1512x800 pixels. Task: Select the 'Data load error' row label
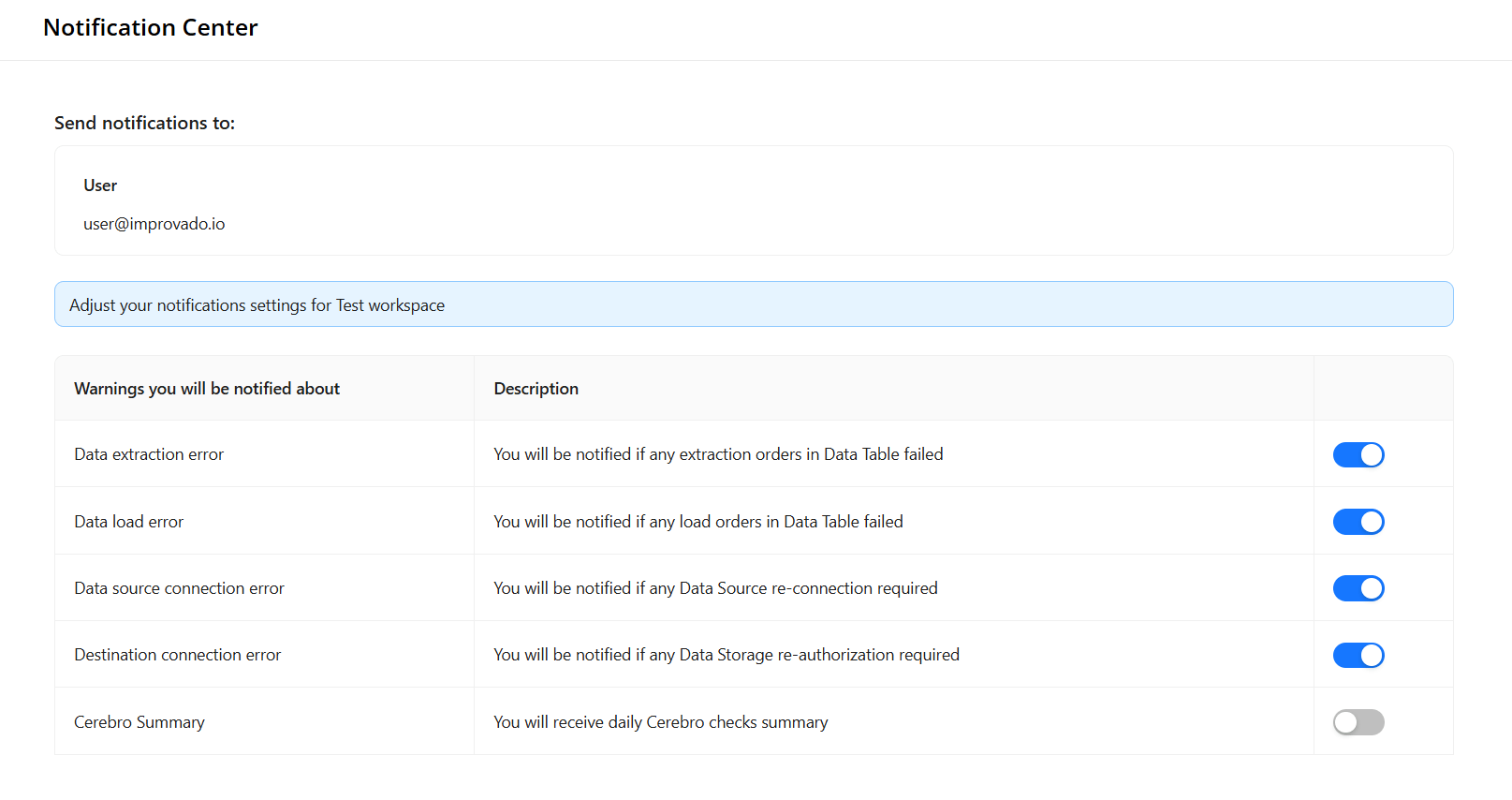pyautogui.click(x=128, y=522)
